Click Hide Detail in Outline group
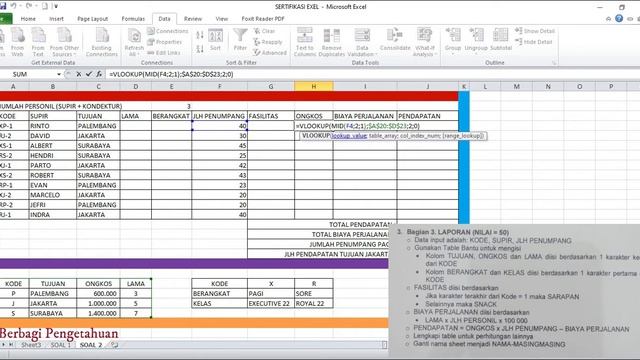Screen dimensions: 640x360 (x=533, y=42)
